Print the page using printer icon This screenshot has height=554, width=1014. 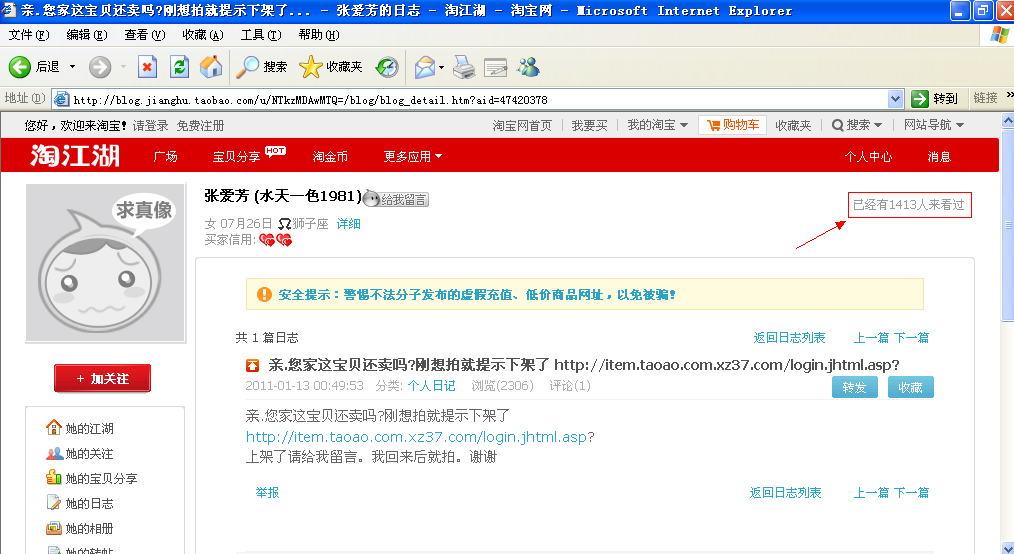point(464,67)
